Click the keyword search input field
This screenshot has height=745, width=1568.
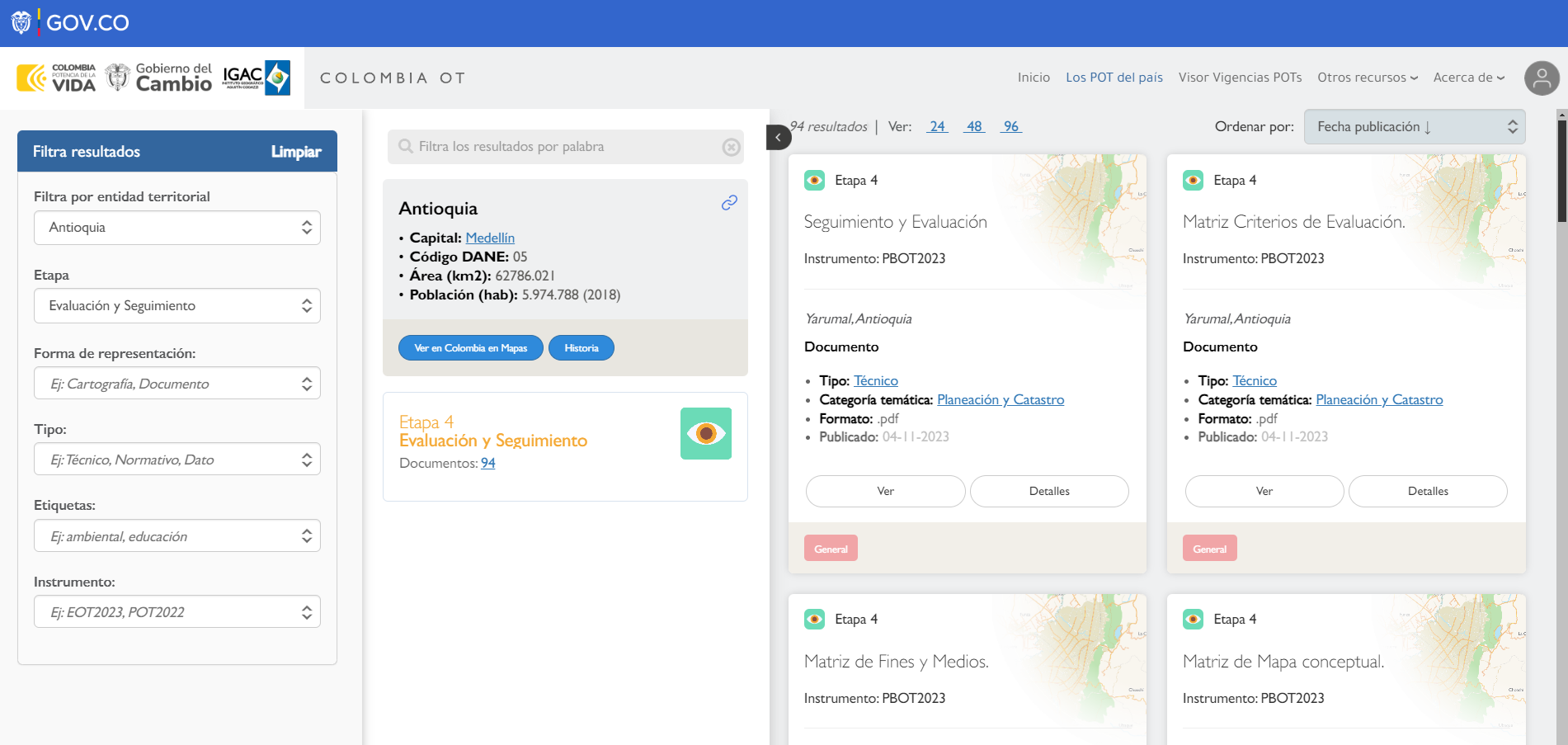click(566, 147)
